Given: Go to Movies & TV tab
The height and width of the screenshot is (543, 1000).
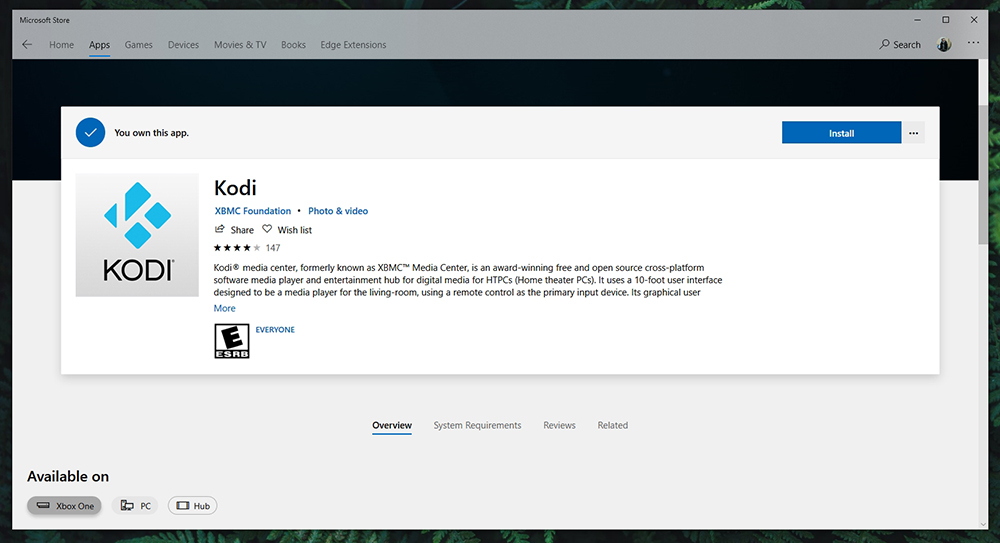Looking at the screenshot, I should pyautogui.click(x=240, y=45).
